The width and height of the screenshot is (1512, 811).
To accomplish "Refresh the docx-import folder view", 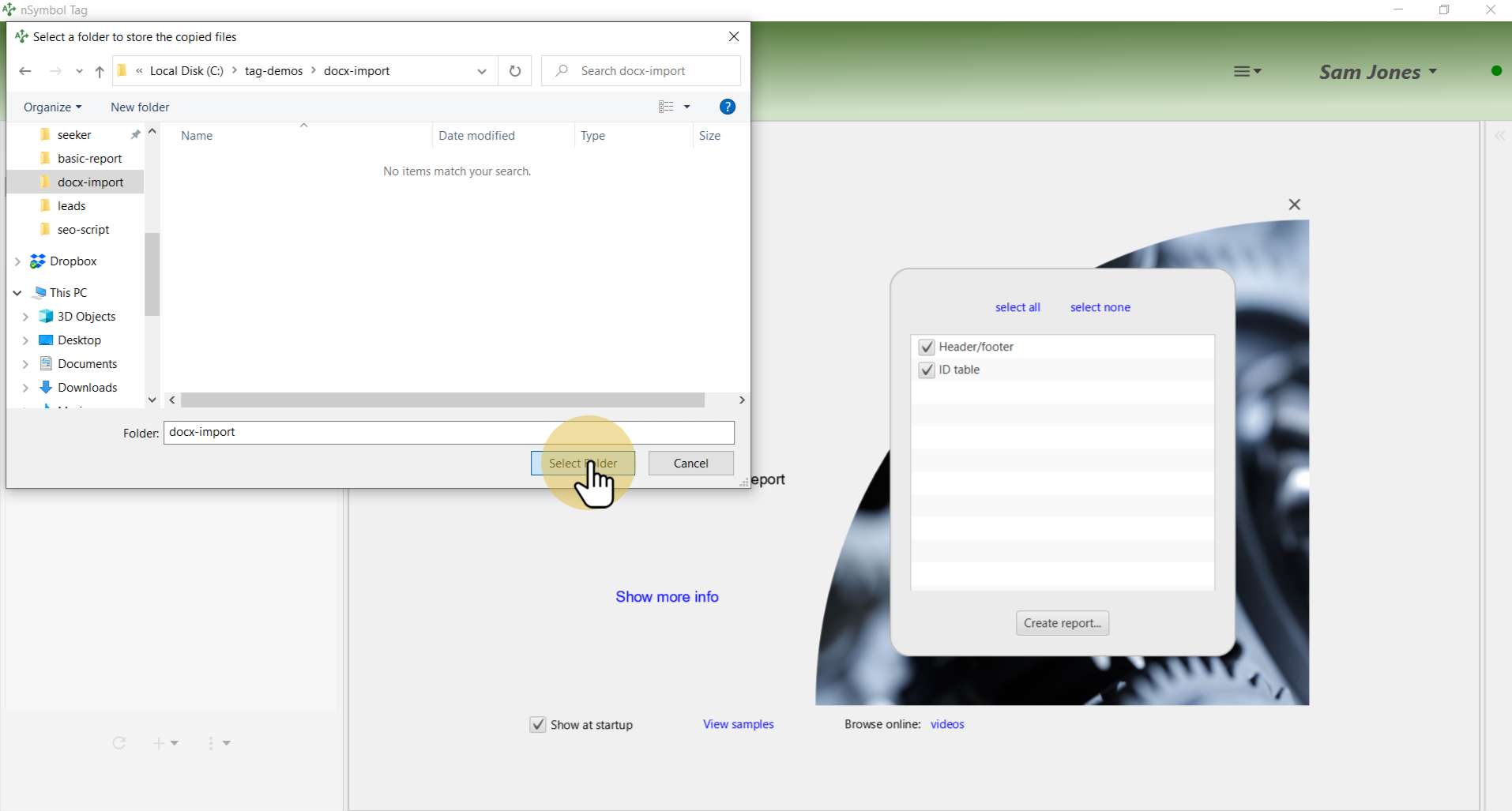I will [515, 71].
